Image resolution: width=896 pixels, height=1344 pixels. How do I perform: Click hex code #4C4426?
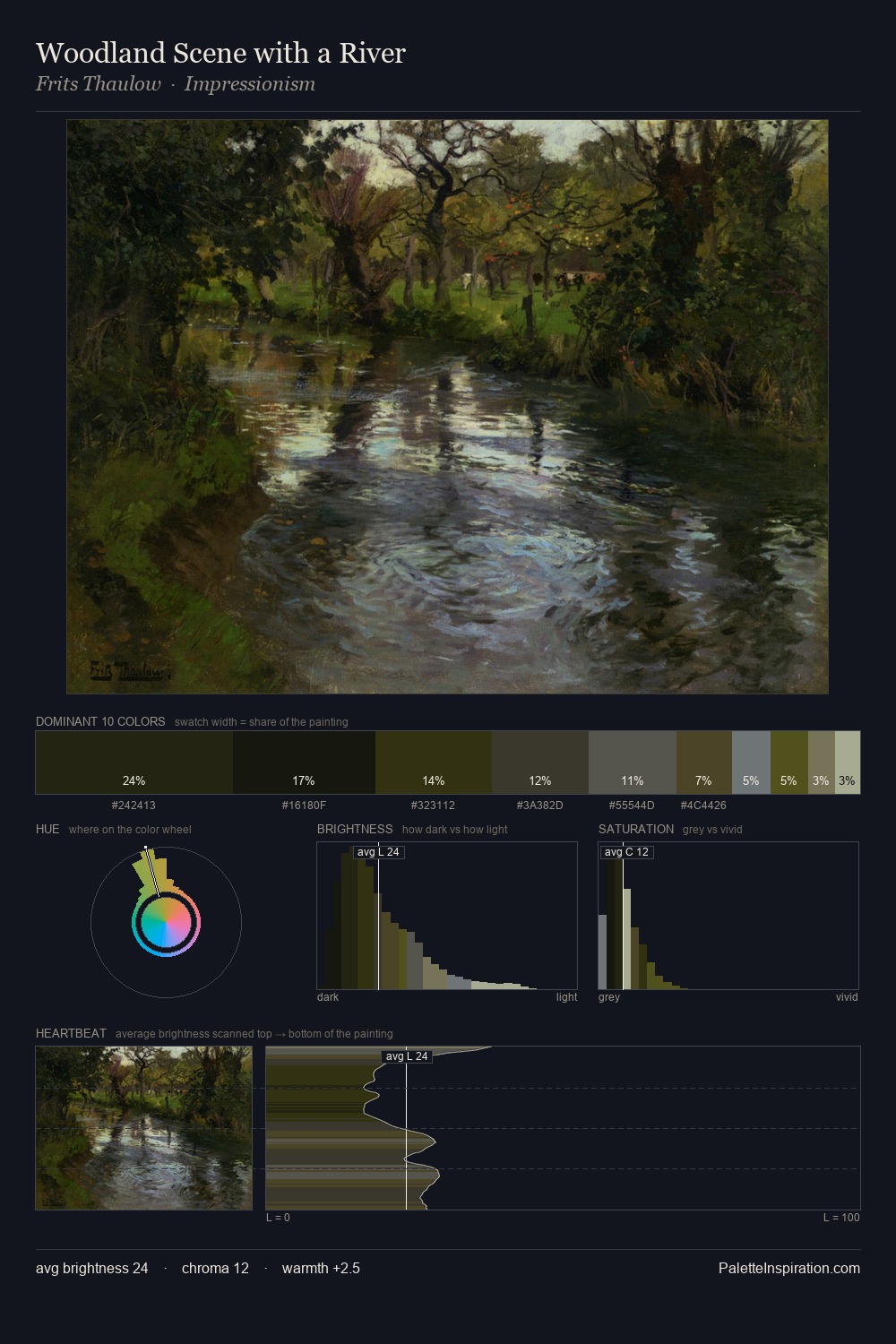[x=703, y=806]
